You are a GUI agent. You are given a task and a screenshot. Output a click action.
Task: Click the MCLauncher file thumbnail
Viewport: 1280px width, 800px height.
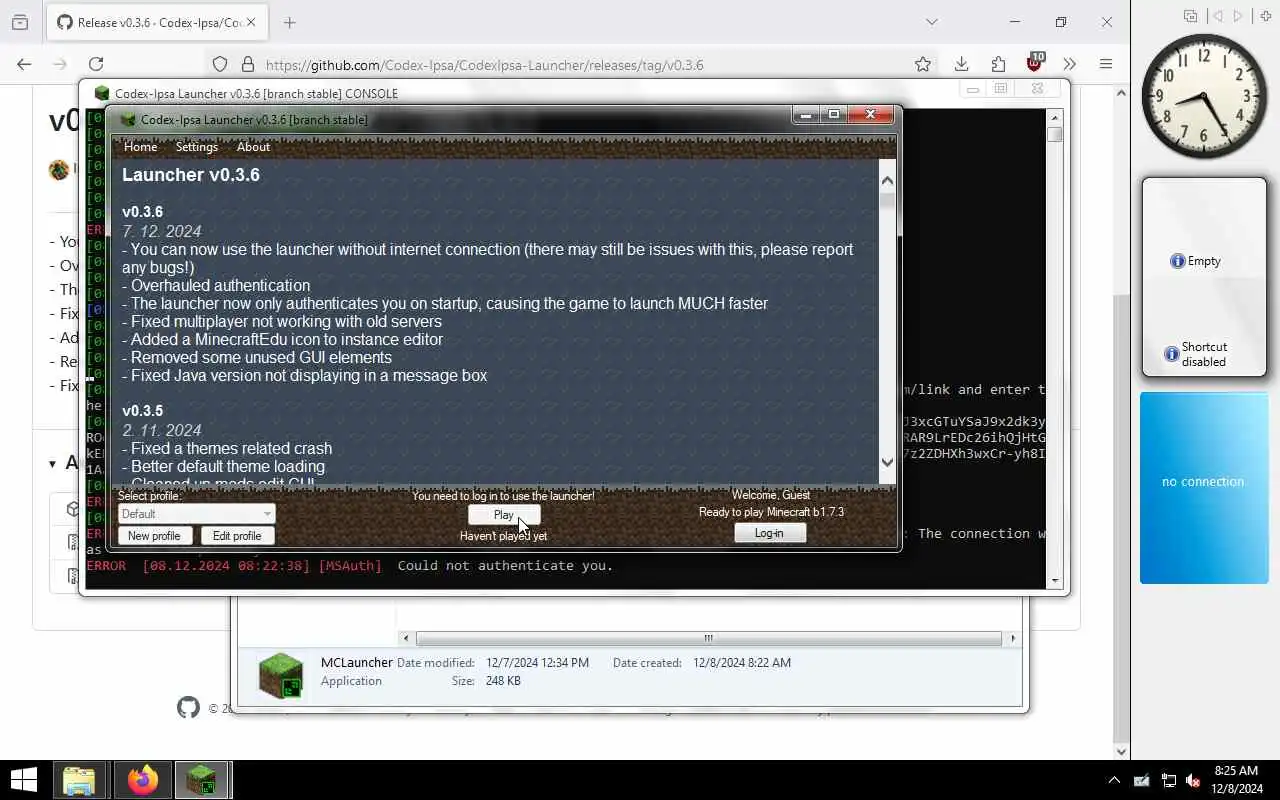[x=280, y=675]
